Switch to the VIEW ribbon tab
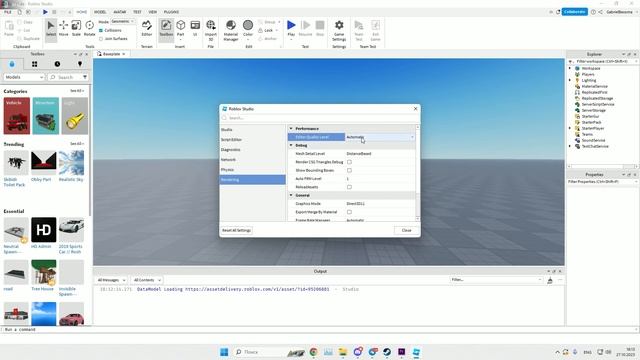Screen dimensions: 640x360 pos(153,12)
